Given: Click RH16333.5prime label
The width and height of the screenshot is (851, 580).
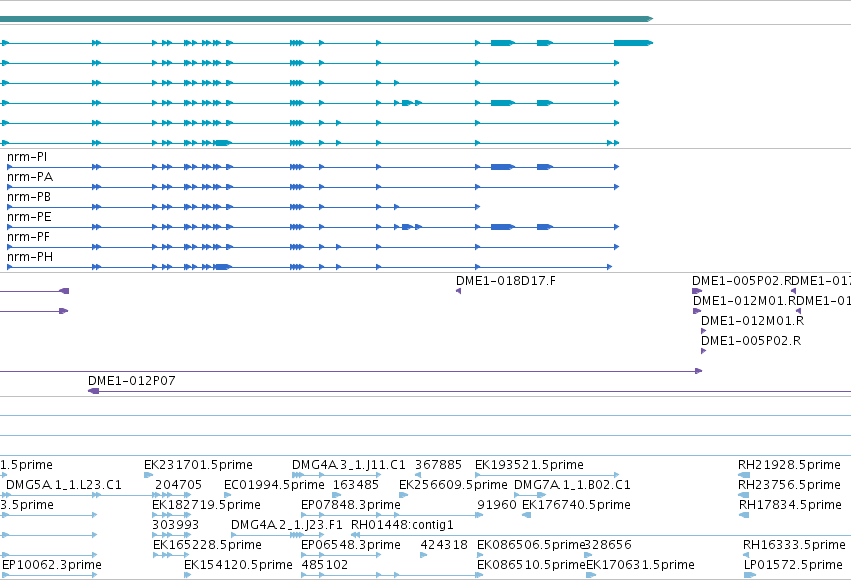Looking at the screenshot, I should pos(794,545).
